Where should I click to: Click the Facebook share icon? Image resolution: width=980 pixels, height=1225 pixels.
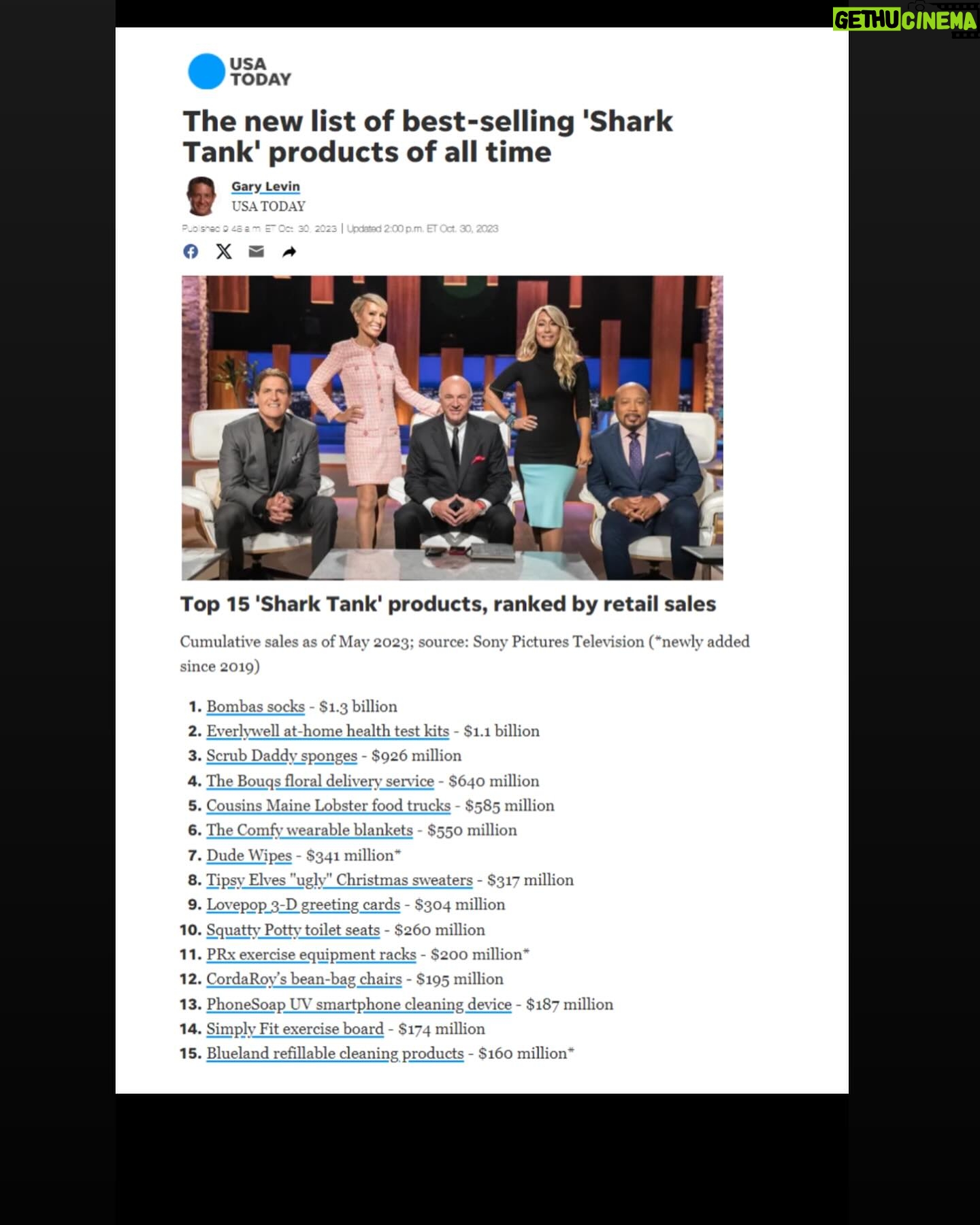pos(191,252)
